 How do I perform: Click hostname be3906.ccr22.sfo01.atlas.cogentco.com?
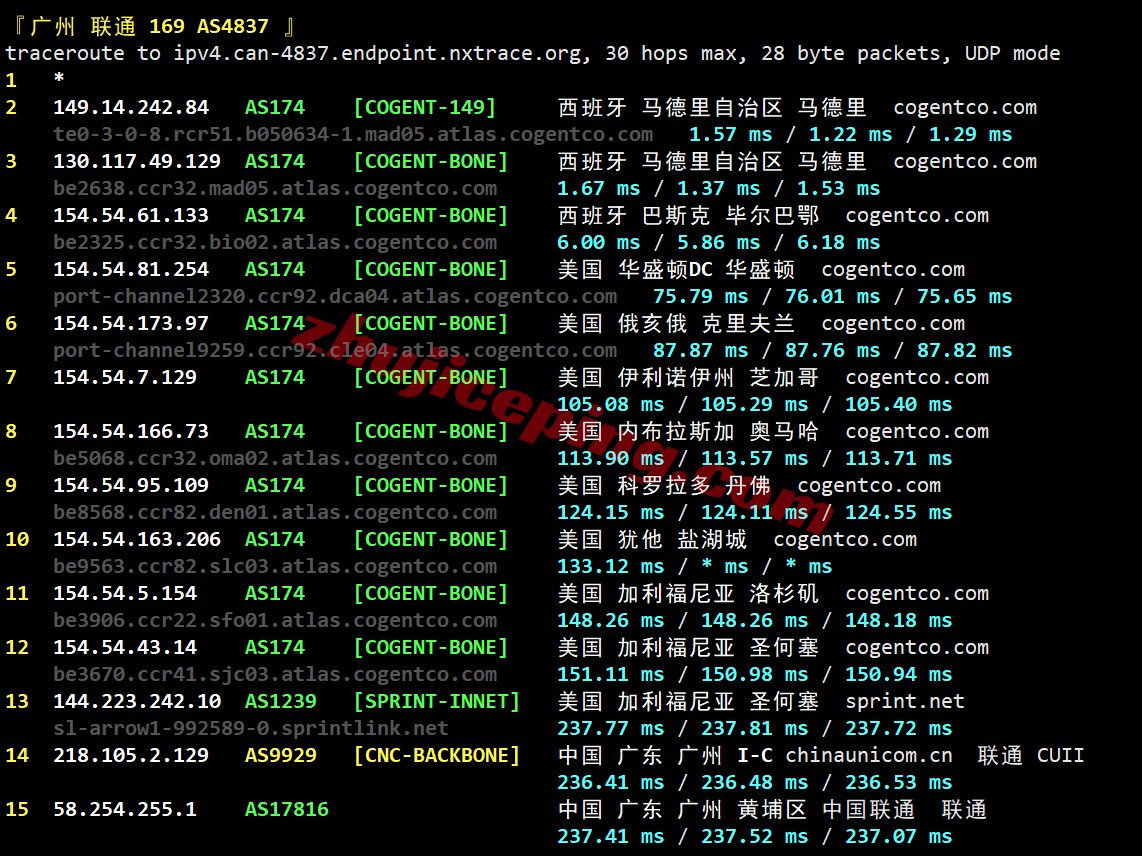click(x=275, y=620)
